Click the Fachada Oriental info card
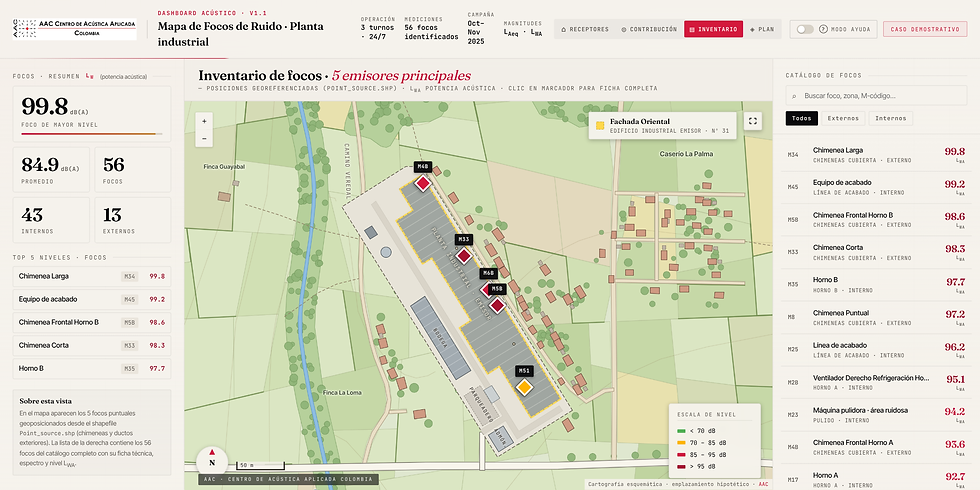 [x=662, y=126]
